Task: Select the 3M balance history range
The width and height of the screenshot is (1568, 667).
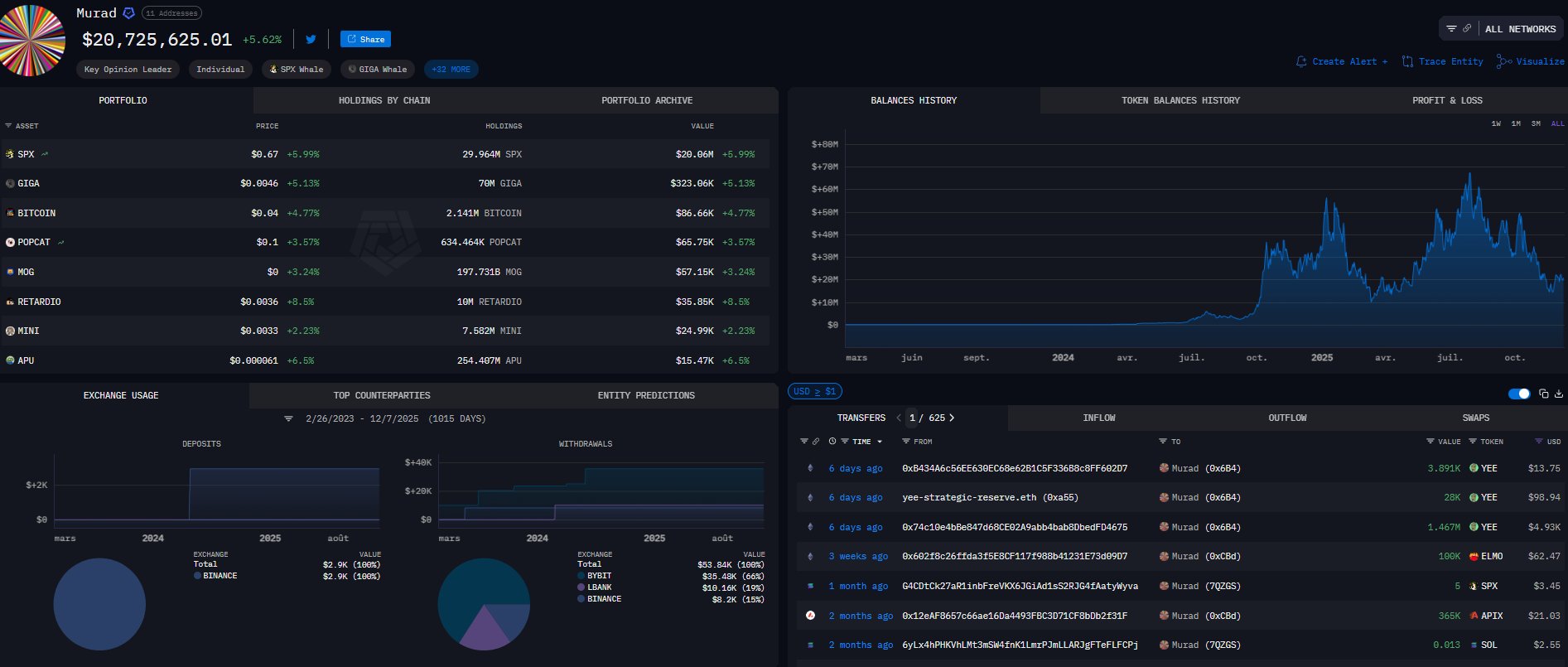Action: (1536, 123)
